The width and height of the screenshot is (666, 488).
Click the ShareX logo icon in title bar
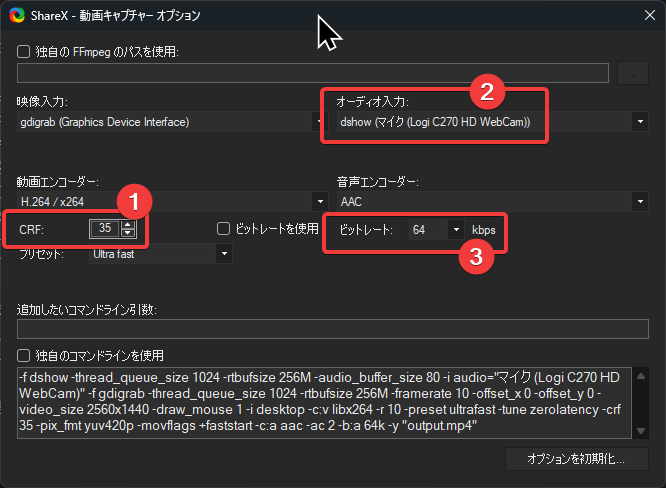click(16, 16)
